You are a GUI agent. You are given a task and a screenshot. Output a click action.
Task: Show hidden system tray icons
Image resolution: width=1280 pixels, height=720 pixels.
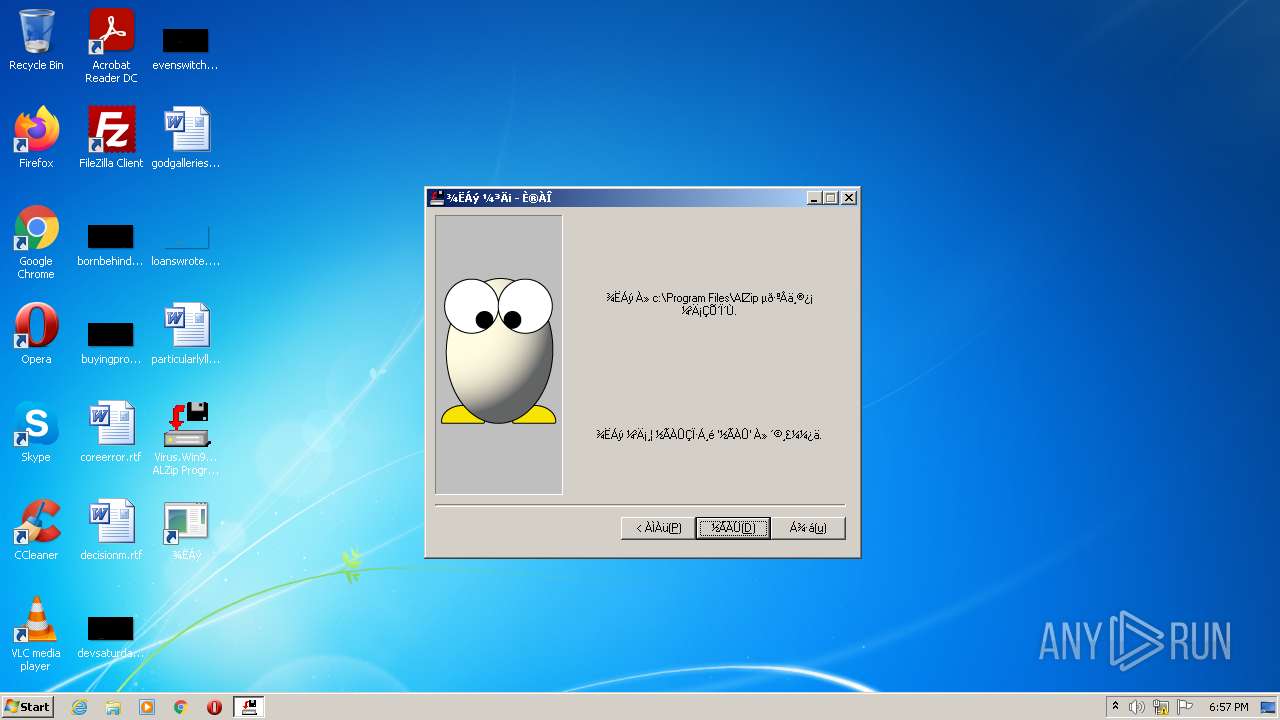coord(1115,707)
